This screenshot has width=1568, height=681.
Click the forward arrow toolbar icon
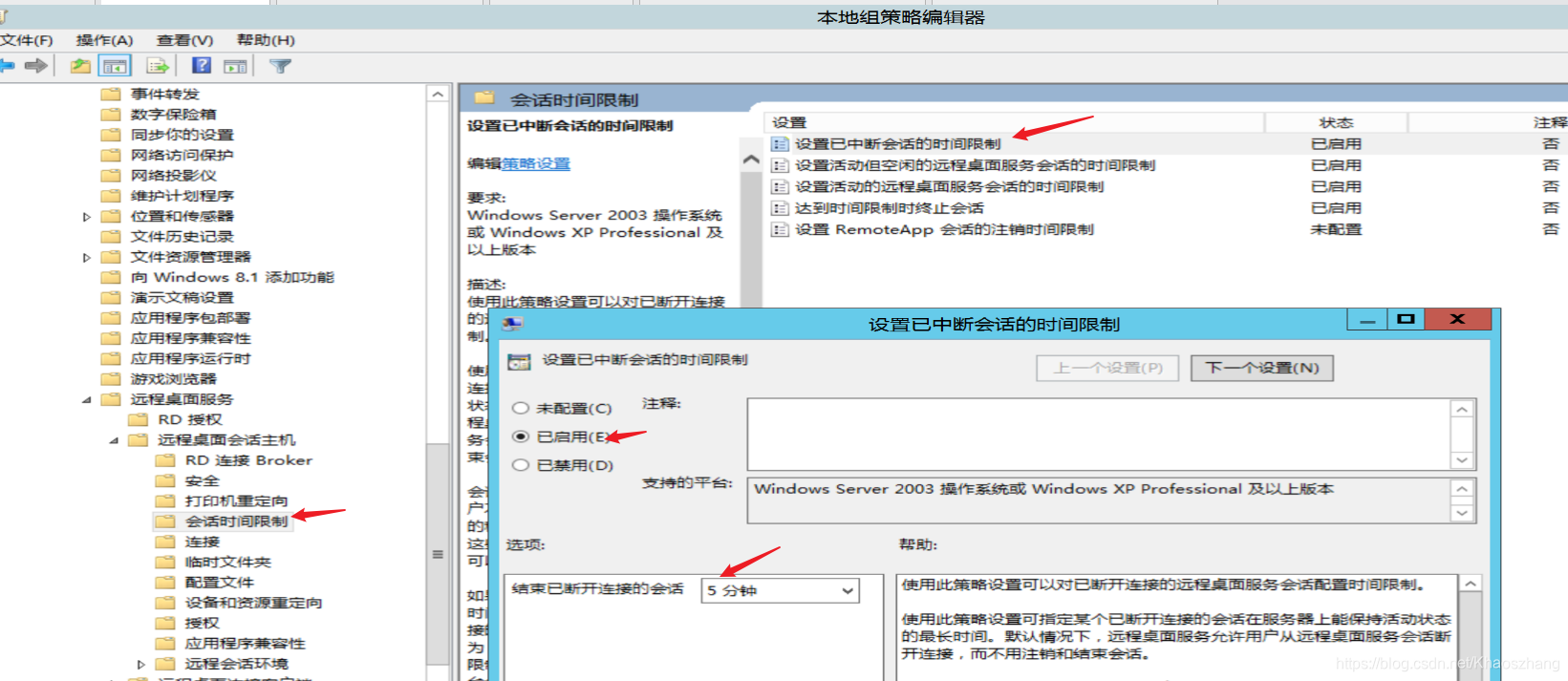[x=36, y=66]
